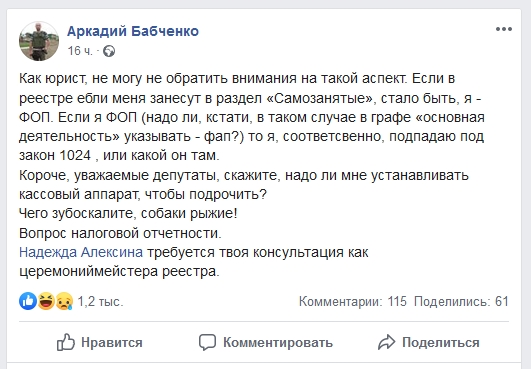Open the post options three-dot menu
Screen dimensions: 531x369
coord(504,29)
